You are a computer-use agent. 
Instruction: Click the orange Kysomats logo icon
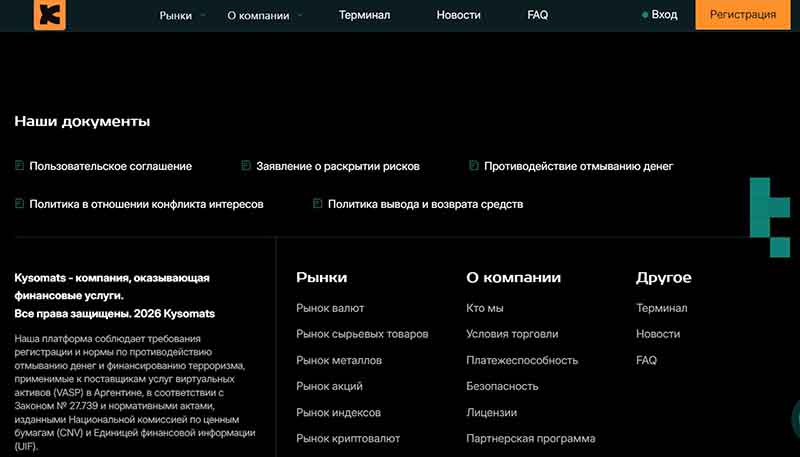(49, 15)
